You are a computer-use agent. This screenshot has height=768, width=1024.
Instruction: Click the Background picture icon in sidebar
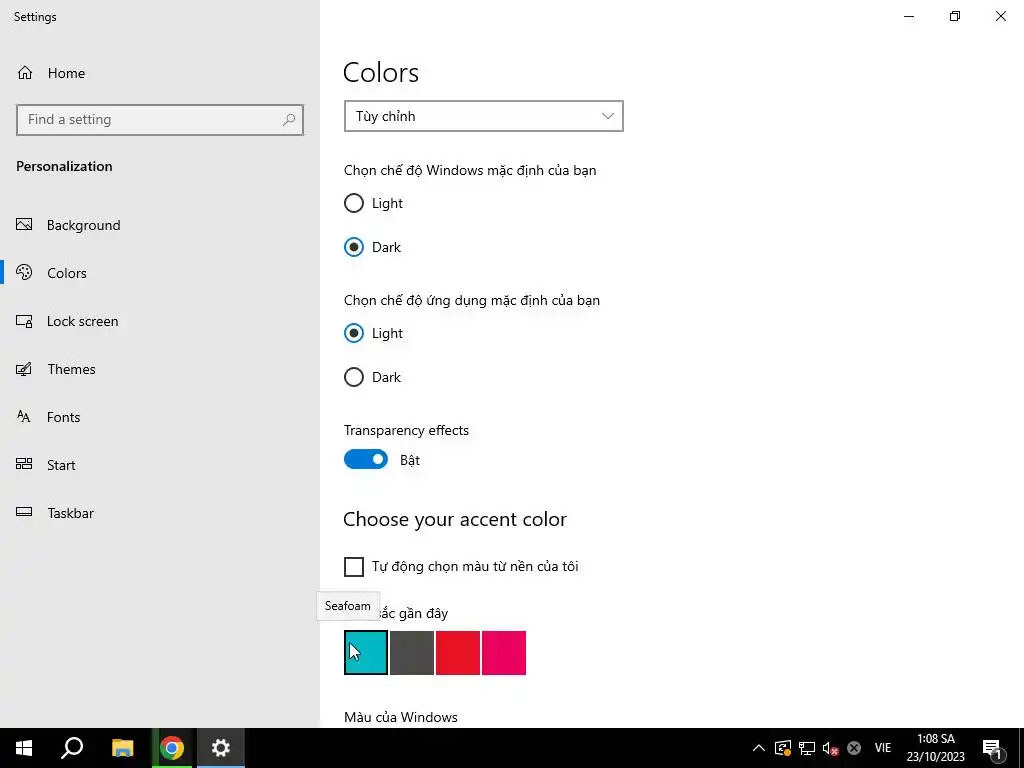(24, 225)
